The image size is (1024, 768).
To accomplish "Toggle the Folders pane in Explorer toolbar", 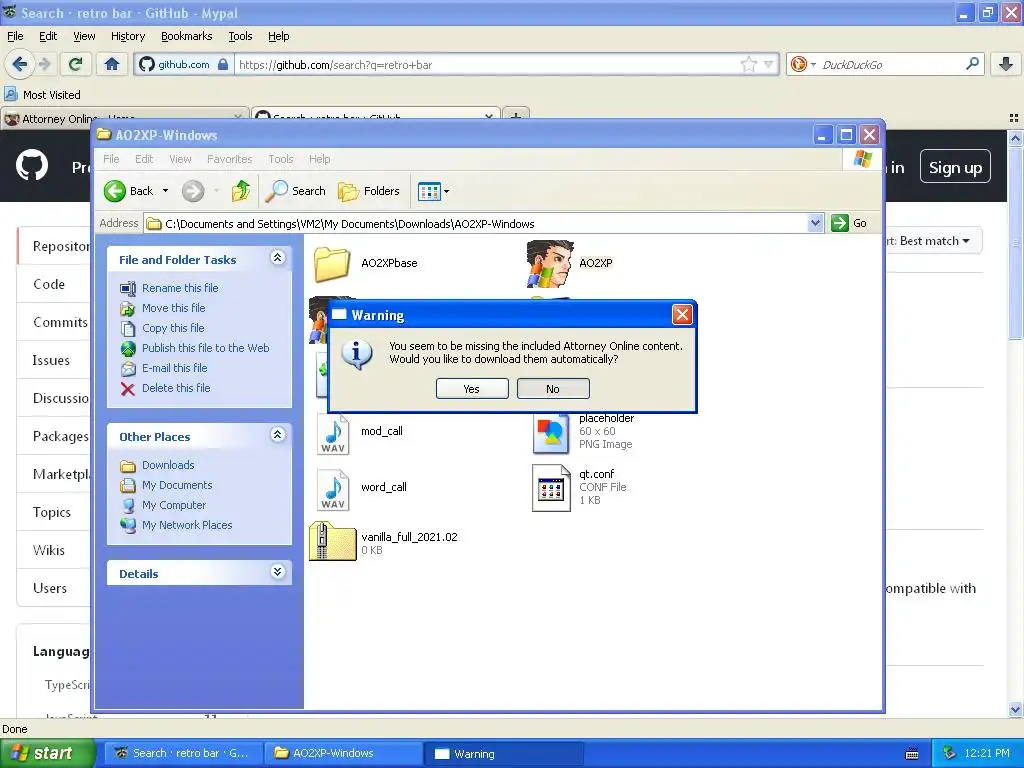I will point(369,191).
